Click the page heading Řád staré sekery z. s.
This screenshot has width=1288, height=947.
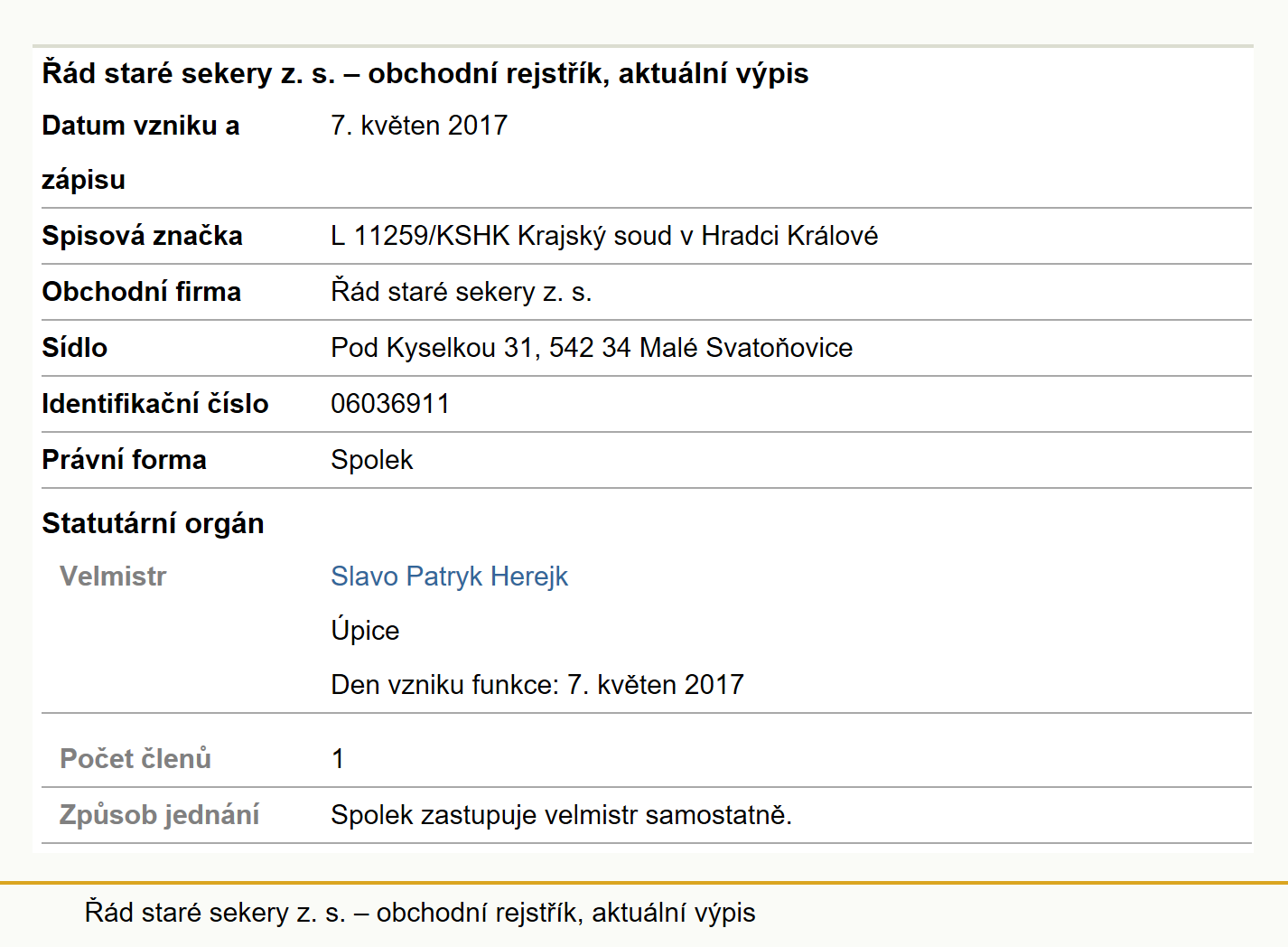pos(425,73)
